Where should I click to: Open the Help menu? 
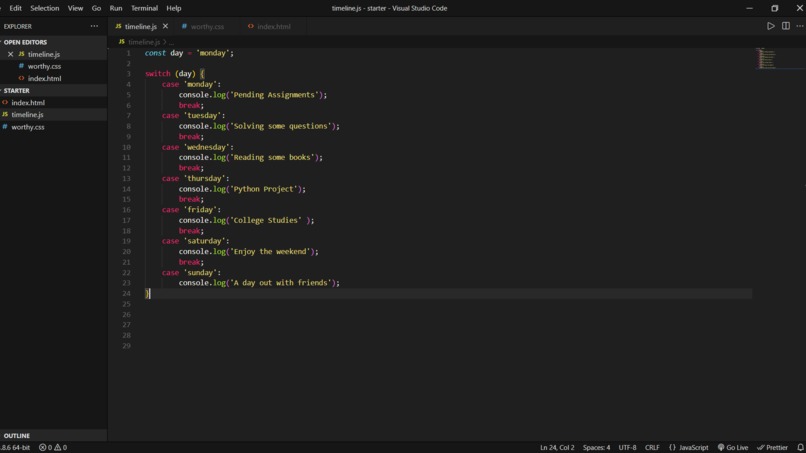pyautogui.click(x=174, y=8)
